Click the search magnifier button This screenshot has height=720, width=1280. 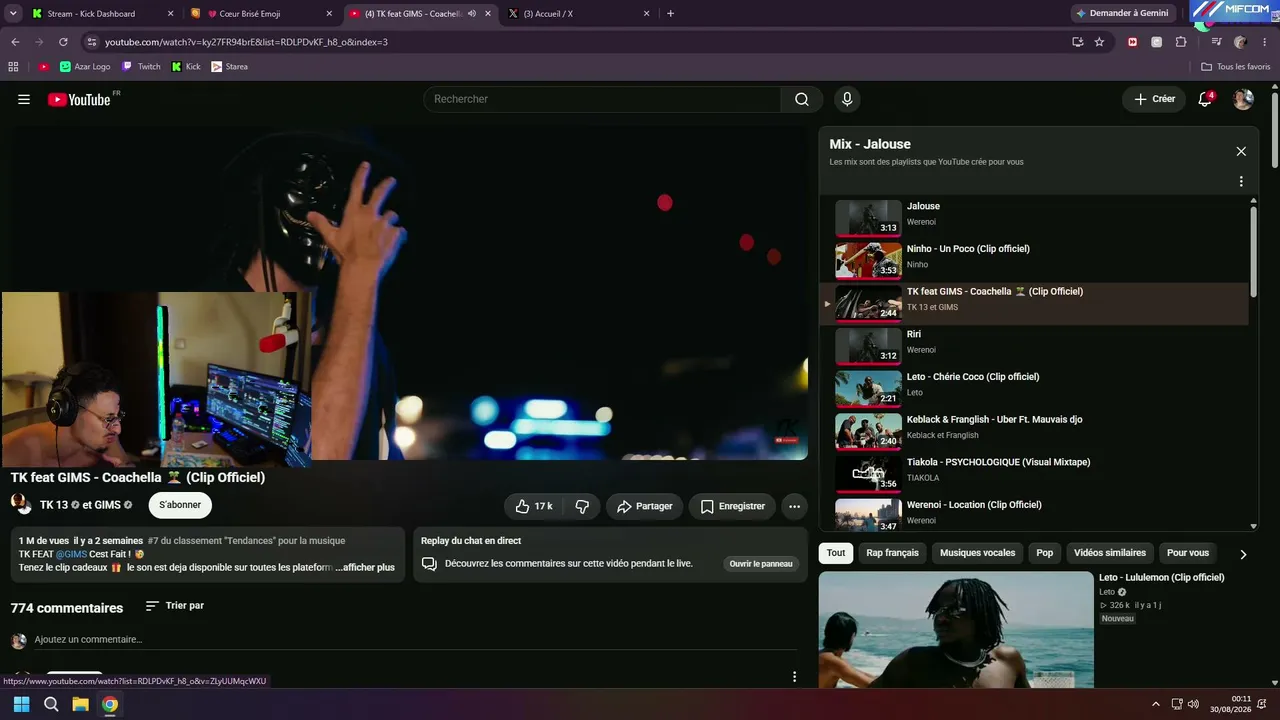(x=802, y=99)
